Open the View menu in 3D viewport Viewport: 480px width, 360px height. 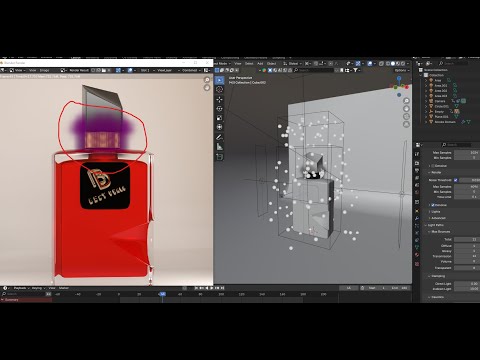[238, 63]
